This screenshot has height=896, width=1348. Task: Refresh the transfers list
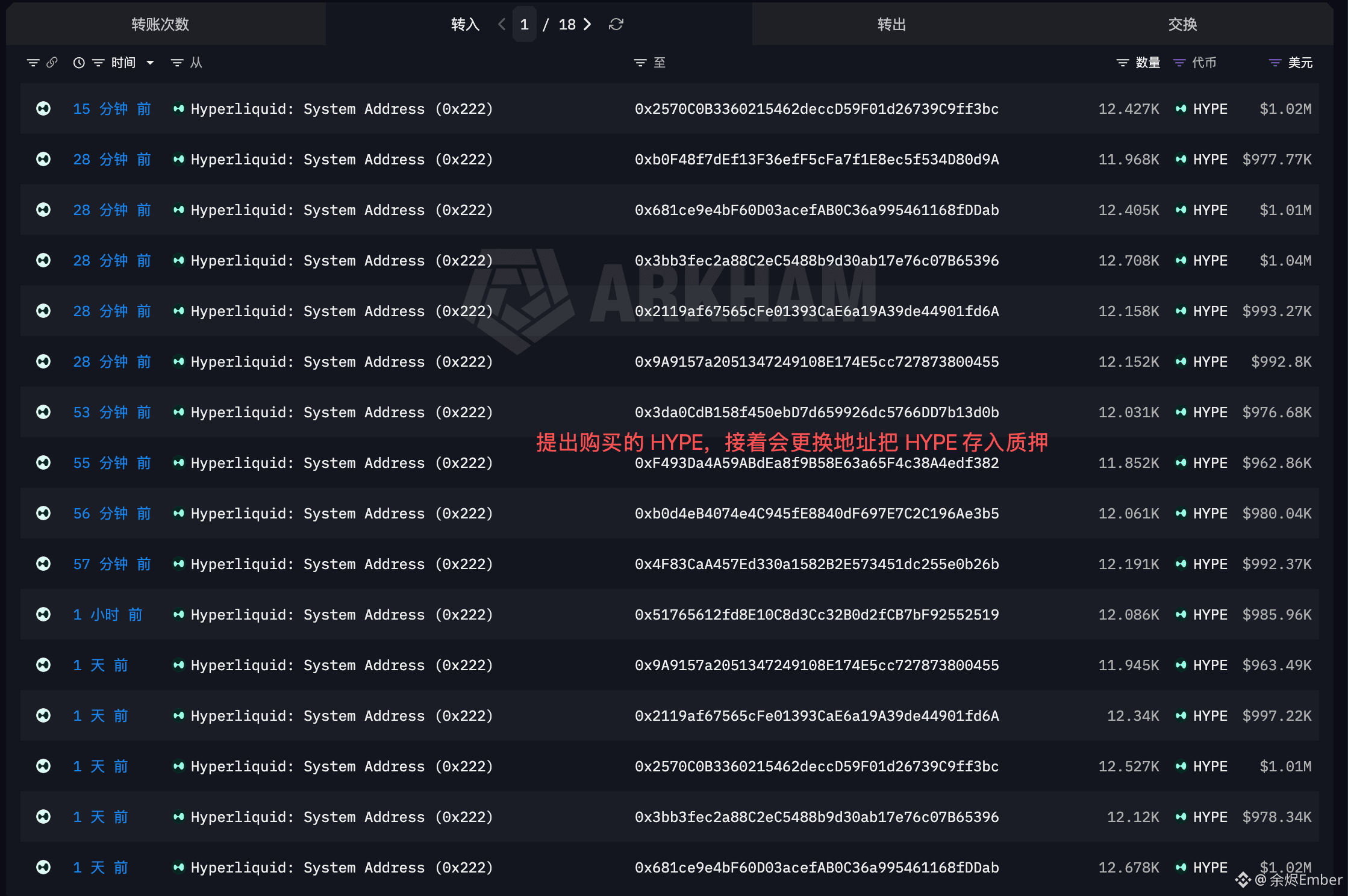pyautogui.click(x=616, y=24)
